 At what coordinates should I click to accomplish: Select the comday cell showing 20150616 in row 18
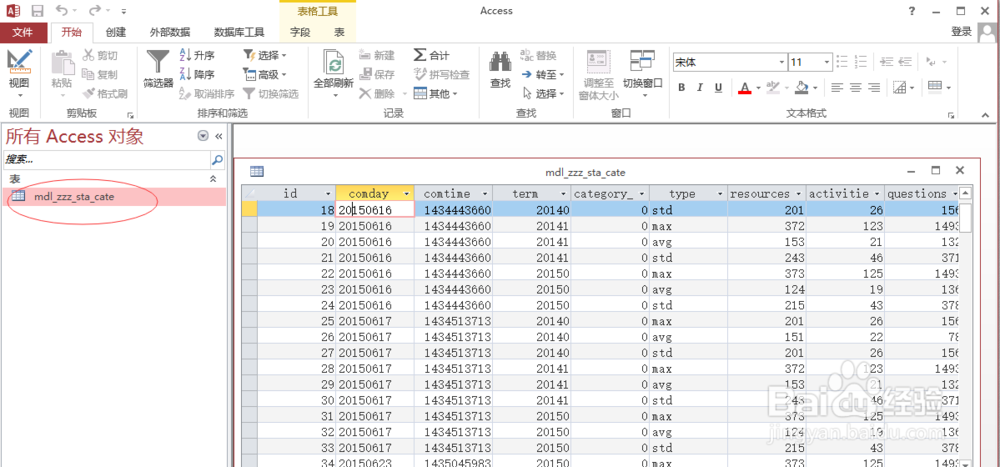(375, 209)
